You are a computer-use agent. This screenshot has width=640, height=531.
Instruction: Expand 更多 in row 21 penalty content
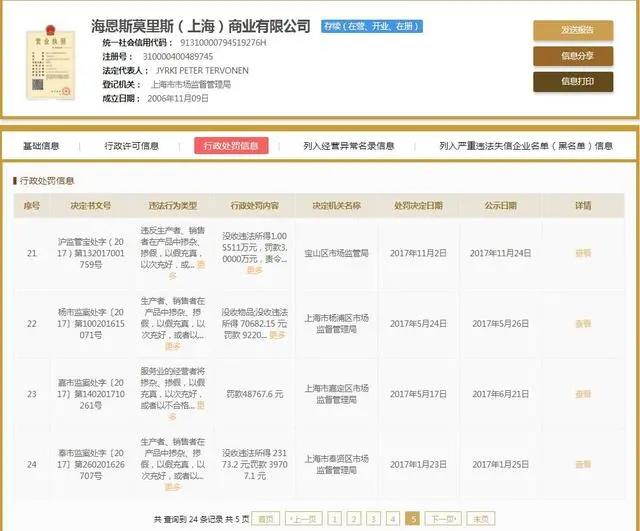click(255, 270)
